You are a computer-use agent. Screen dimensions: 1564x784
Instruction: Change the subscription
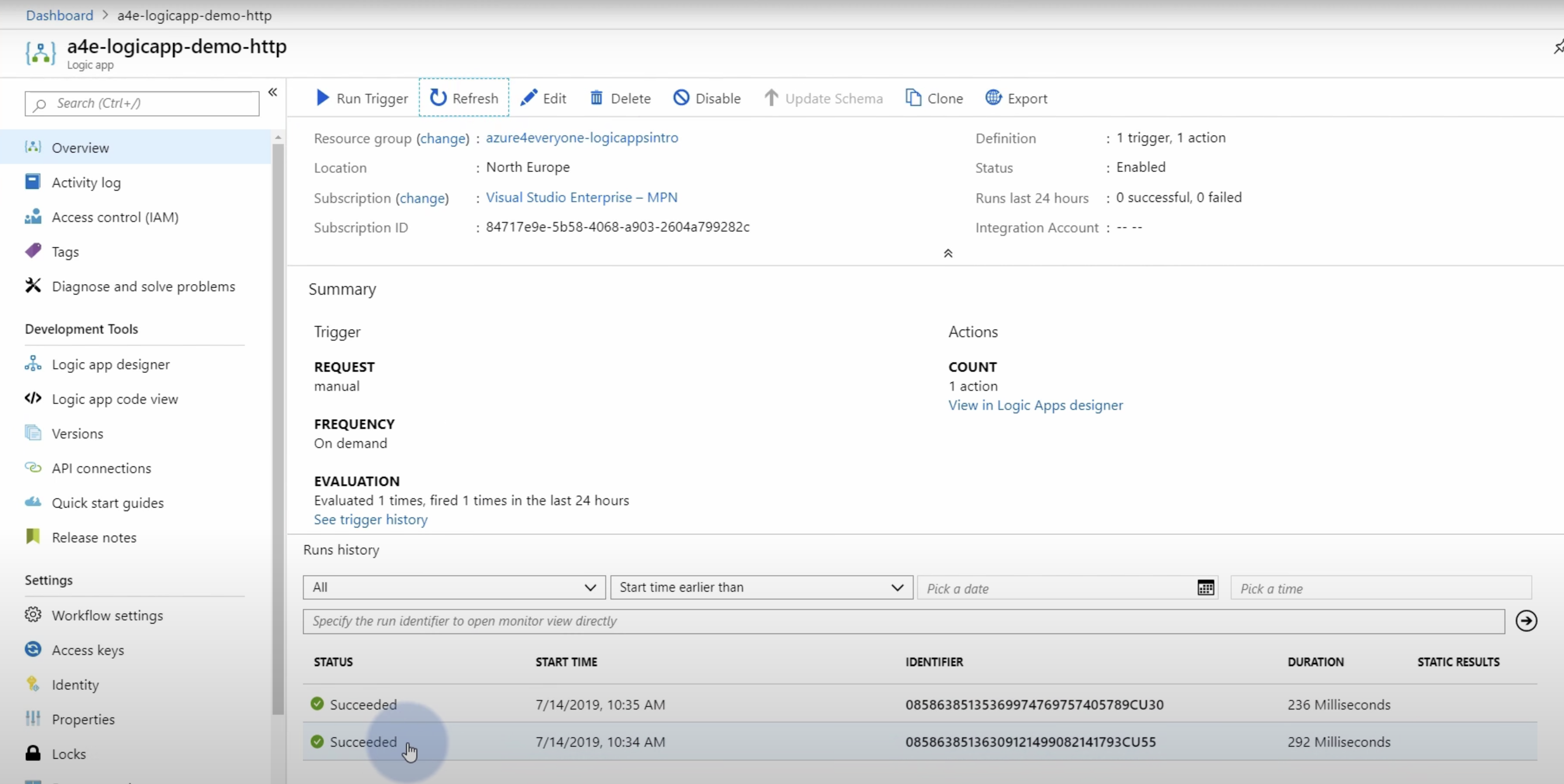coord(423,198)
